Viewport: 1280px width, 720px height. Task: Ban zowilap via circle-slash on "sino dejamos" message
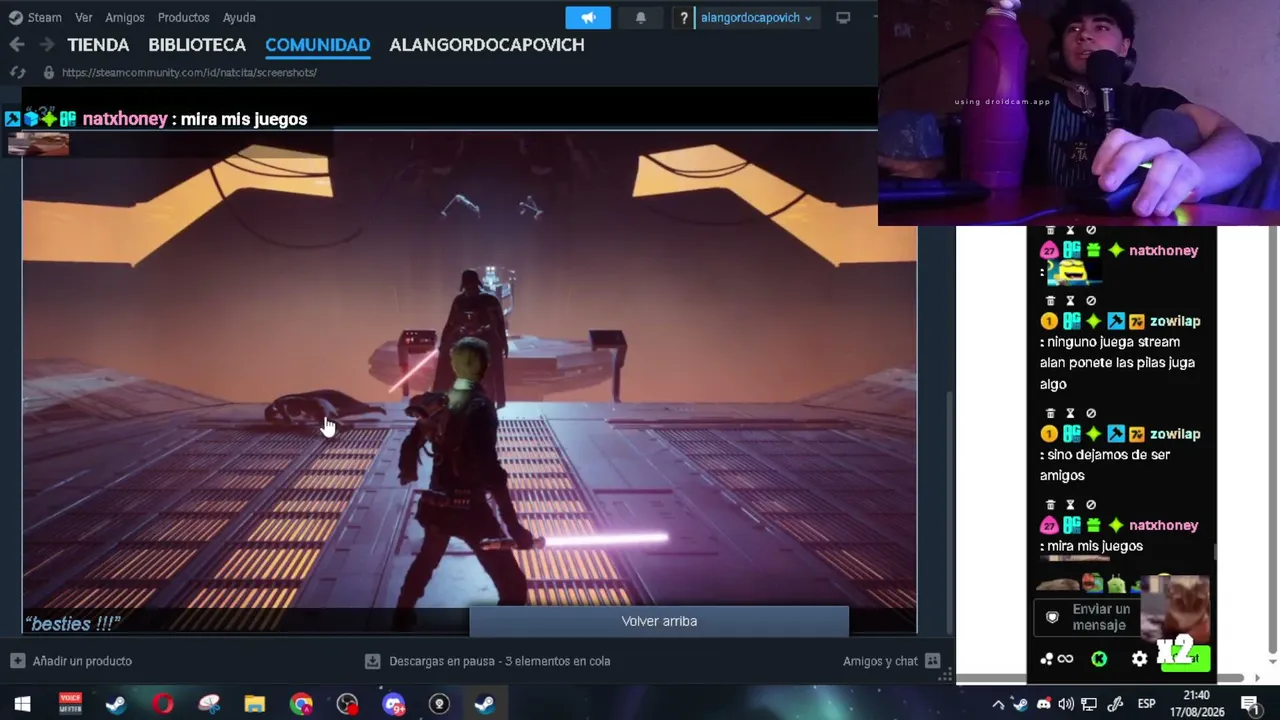click(1091, 413)
